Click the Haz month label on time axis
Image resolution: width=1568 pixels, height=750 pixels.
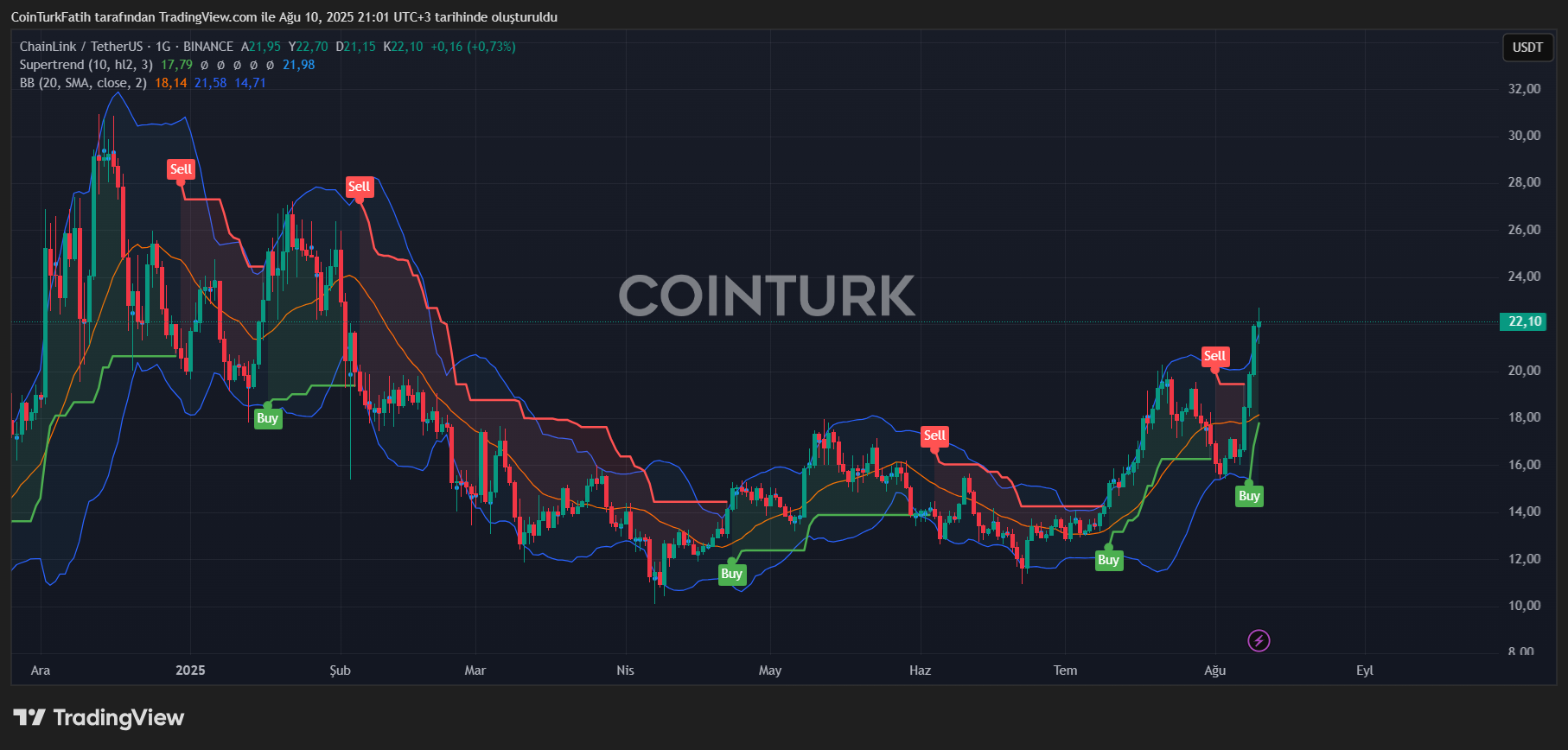tap(921, 671)
